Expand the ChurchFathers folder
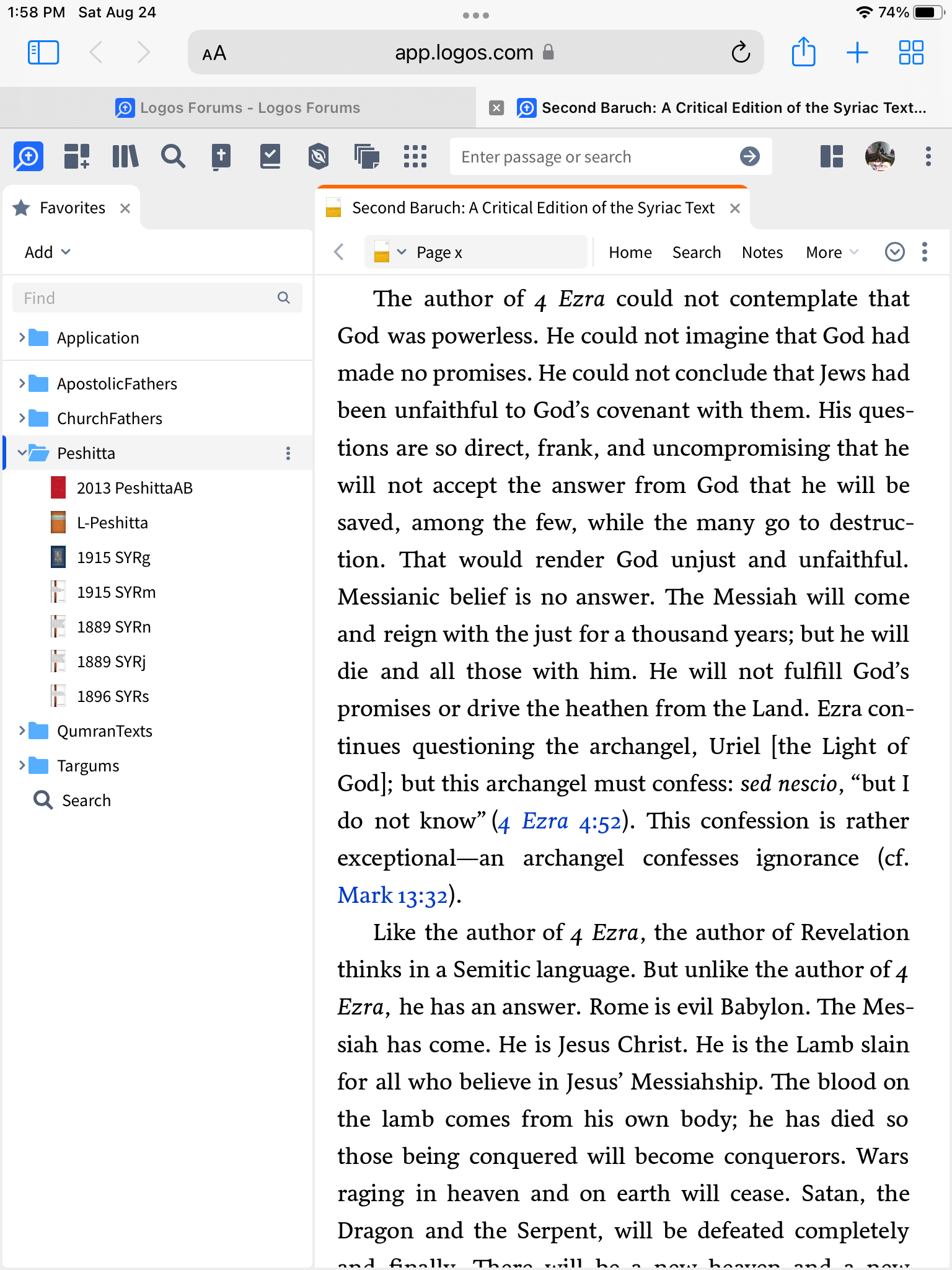 pyautogui.click(x=22, y=418)
